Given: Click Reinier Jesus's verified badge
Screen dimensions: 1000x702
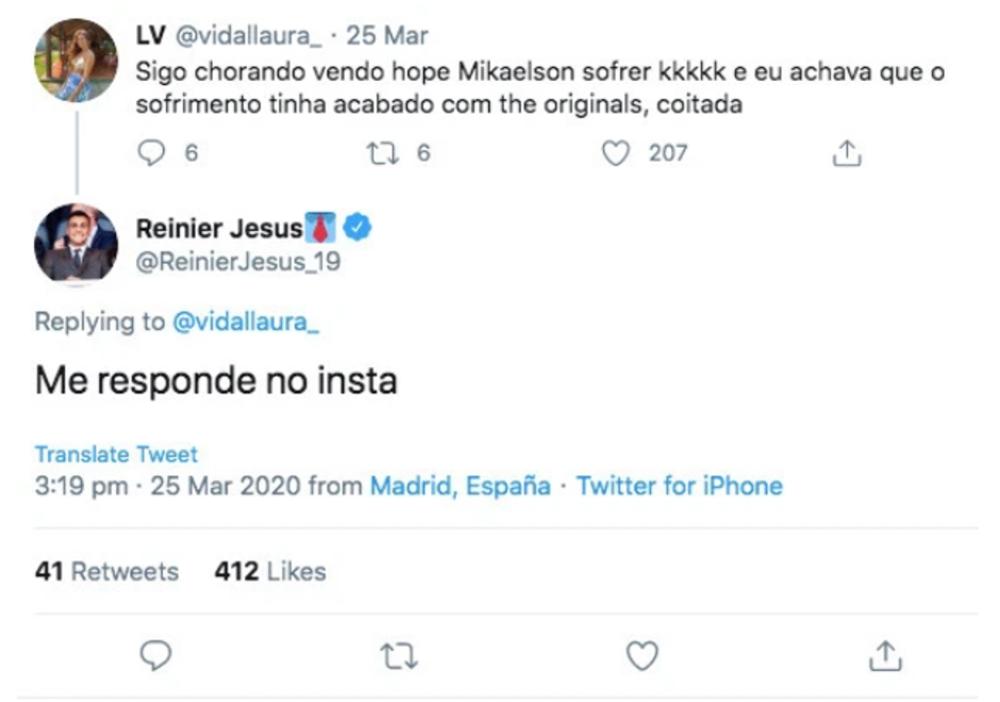Looking at the screenshot, I should 357,228.
